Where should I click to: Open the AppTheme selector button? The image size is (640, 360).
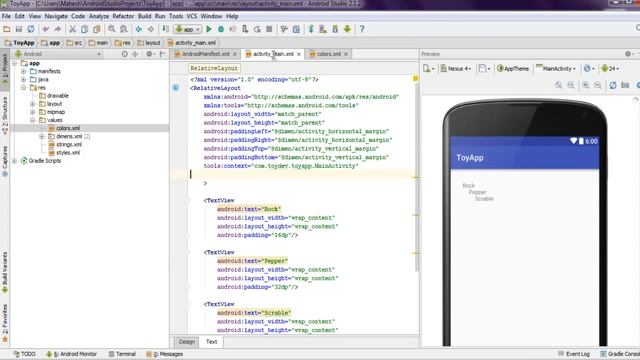point(513,69)
